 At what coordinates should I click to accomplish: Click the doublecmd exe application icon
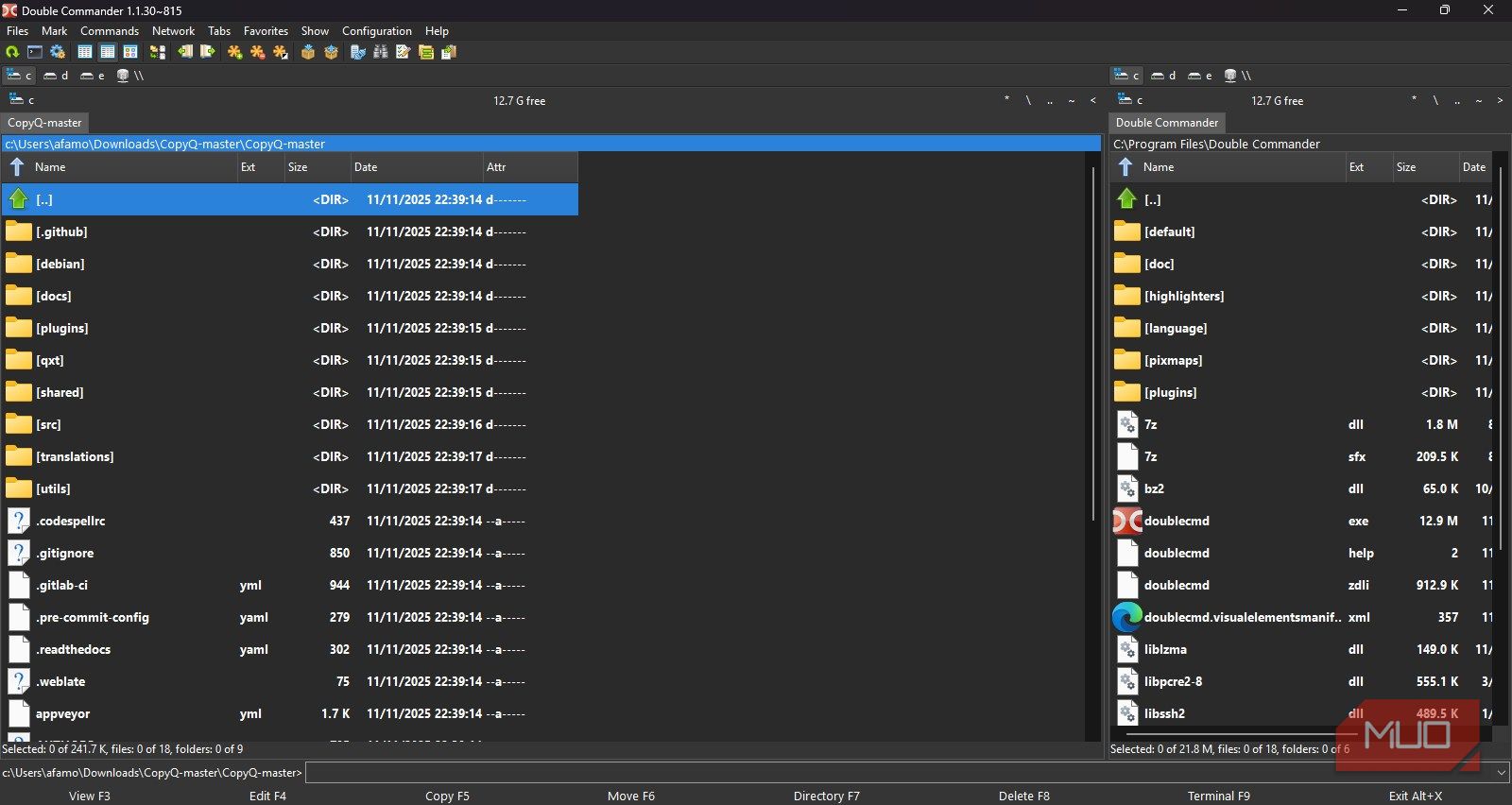(1127, 521)
